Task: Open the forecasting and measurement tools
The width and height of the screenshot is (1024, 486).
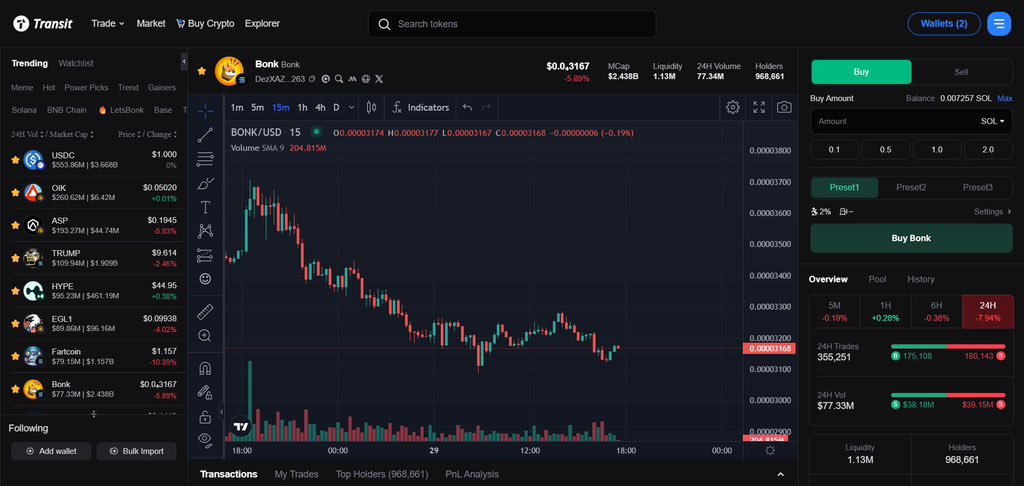Action: point(205,255)
